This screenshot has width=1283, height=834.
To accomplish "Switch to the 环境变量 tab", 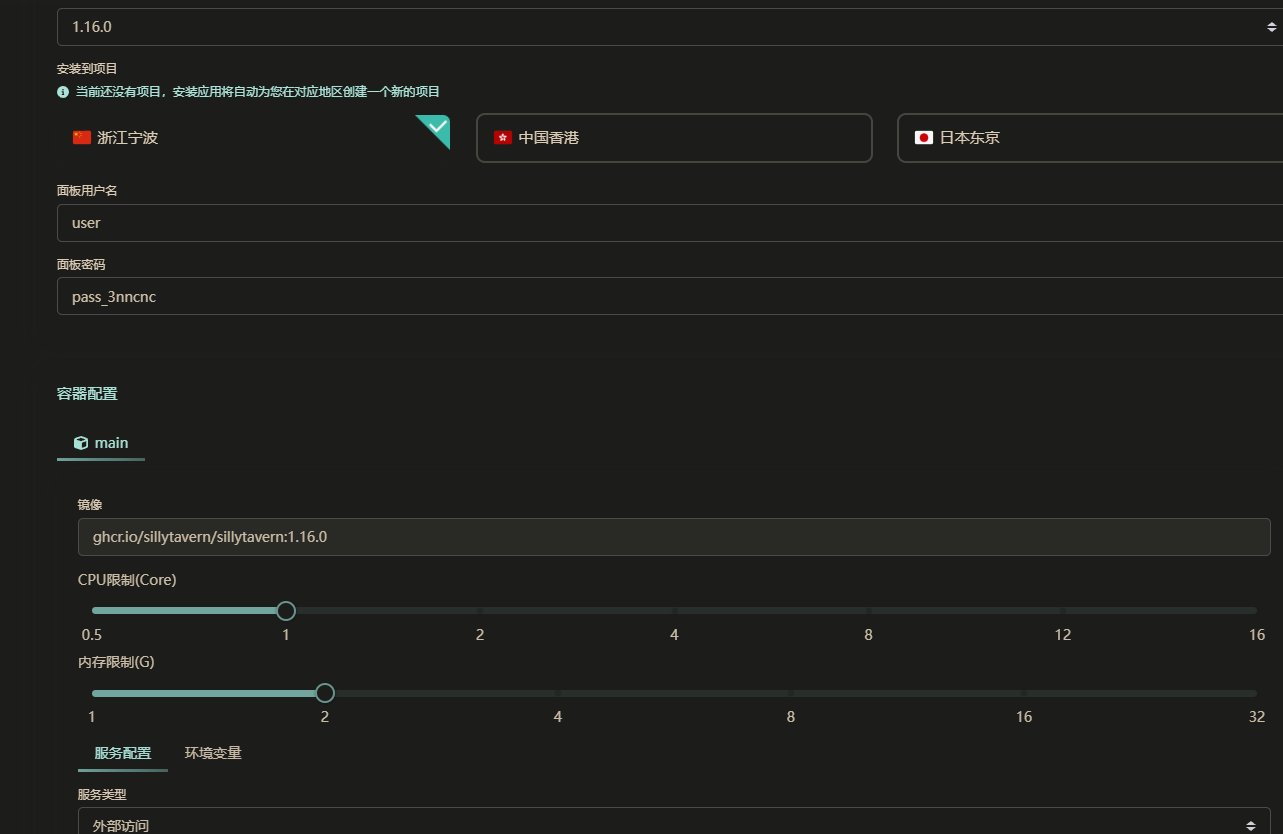I will click(213, 753).
